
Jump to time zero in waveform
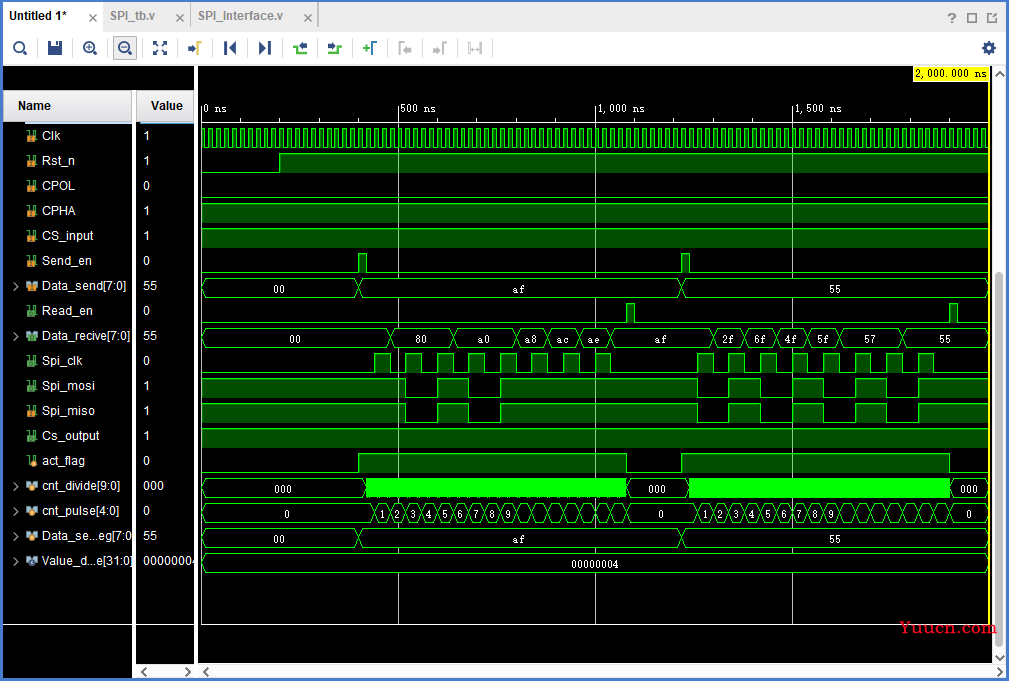pyautogui.click(x=230, y=48)
